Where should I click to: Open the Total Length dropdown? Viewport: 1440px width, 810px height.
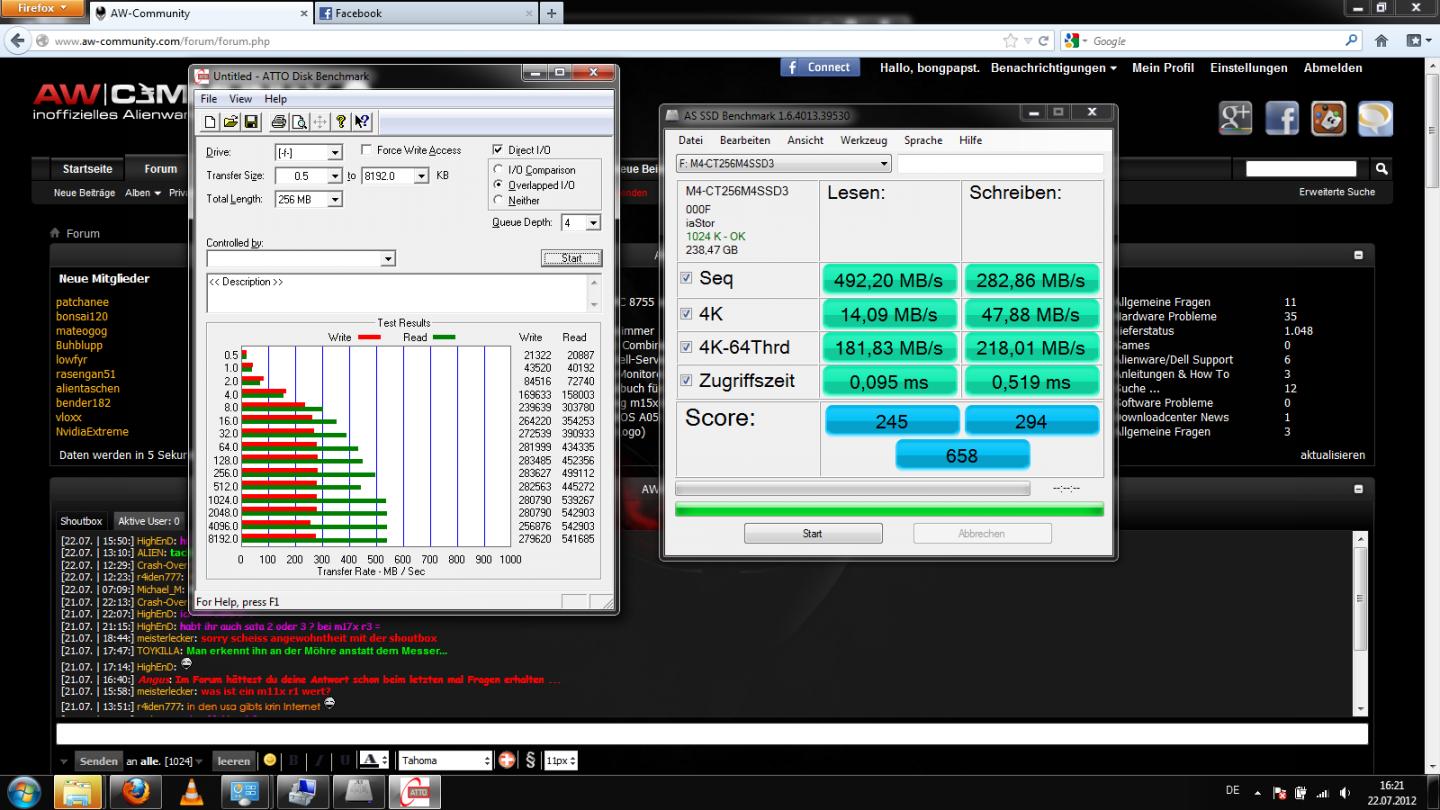[334, 200]
